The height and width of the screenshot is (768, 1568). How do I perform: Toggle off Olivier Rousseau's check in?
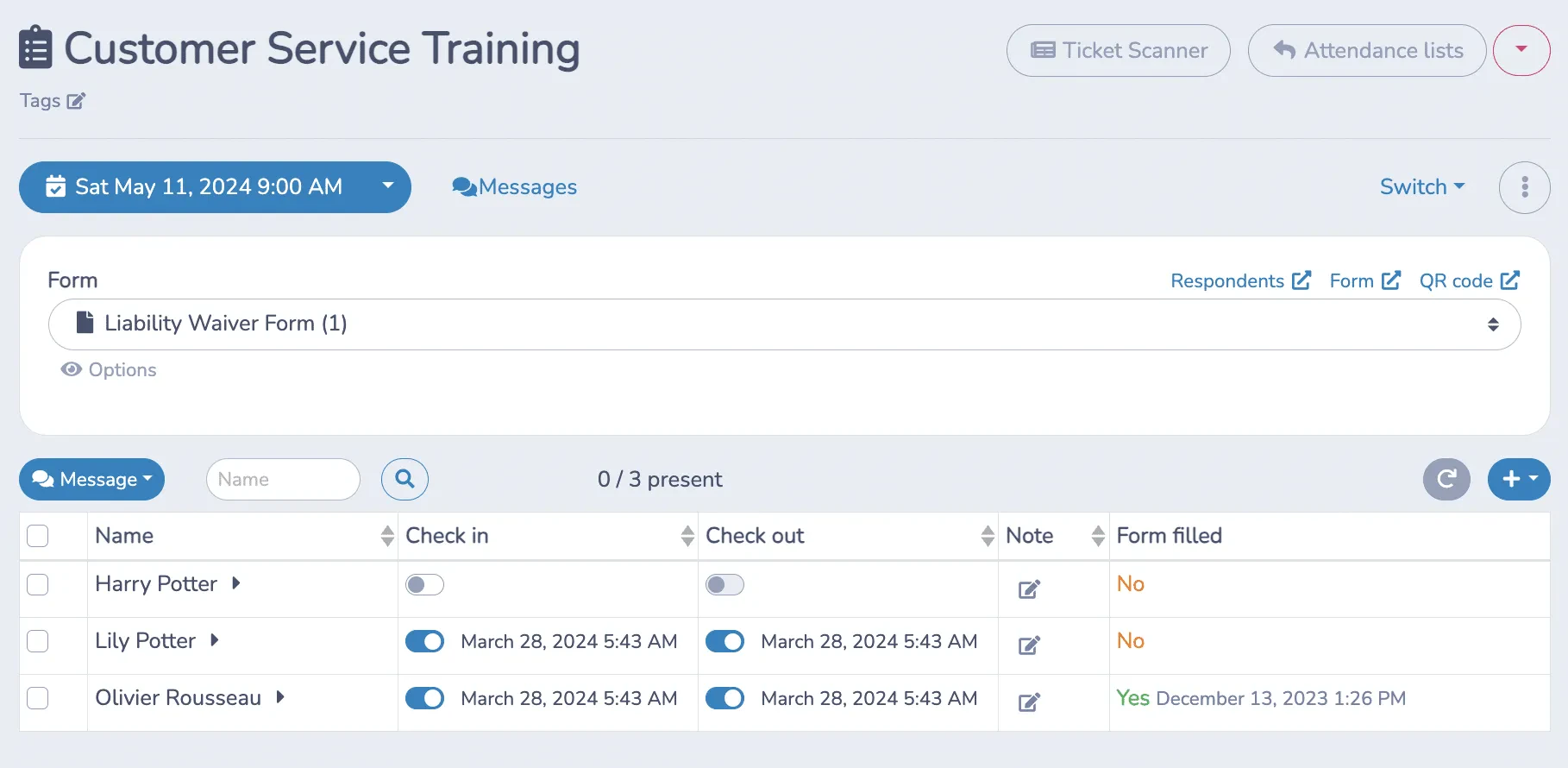coord(424,698)
